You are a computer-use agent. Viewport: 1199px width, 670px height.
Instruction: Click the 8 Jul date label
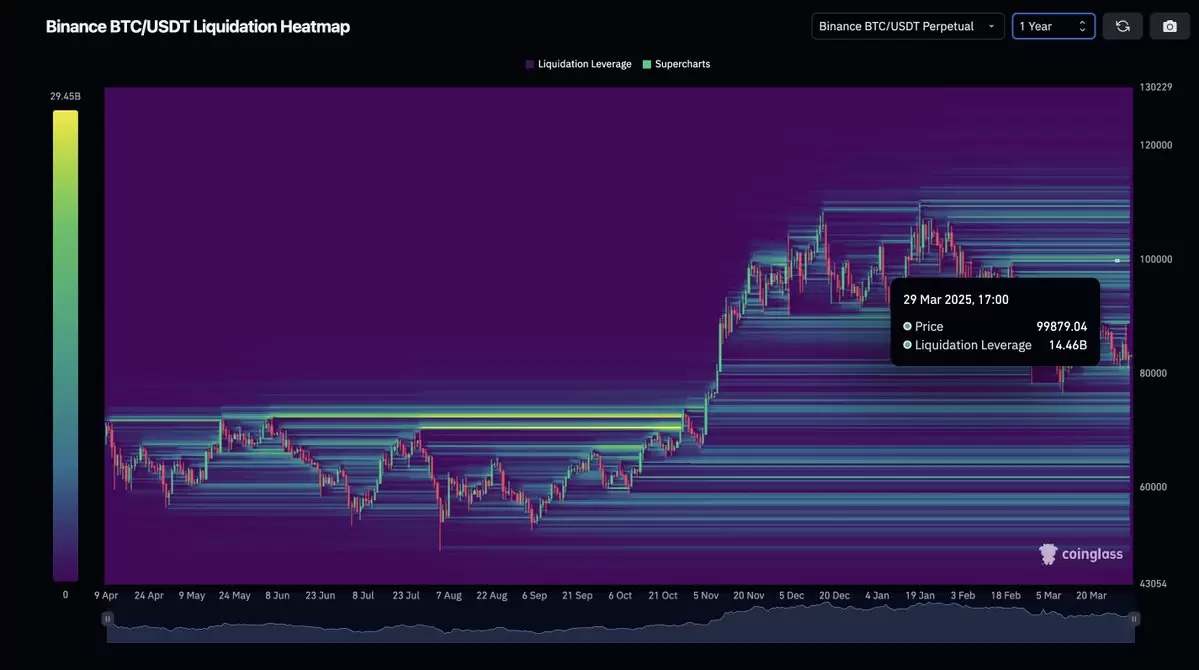pyautogui.click(x=362, y=596)
